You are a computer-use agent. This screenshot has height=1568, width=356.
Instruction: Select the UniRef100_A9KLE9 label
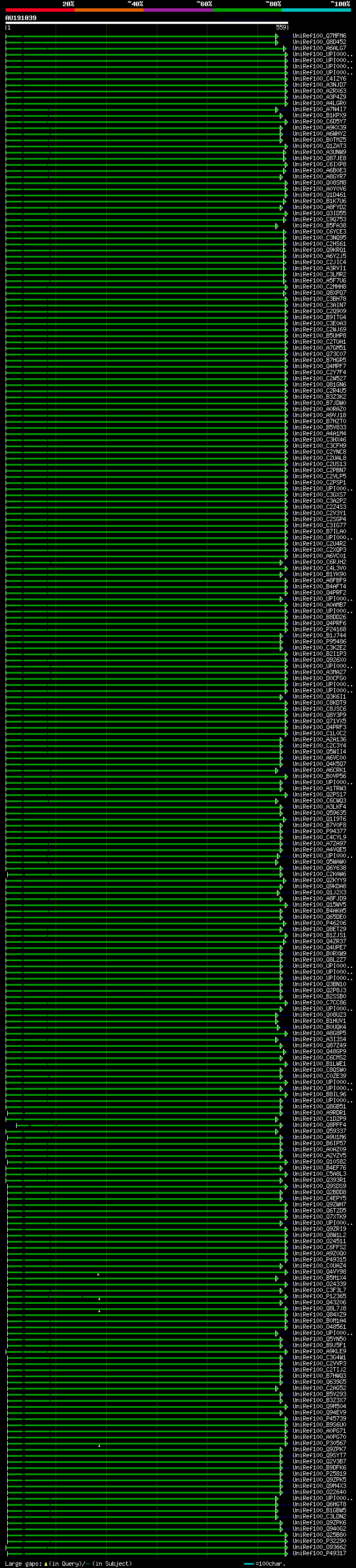pyautogui.click(x=319, y=1351)
